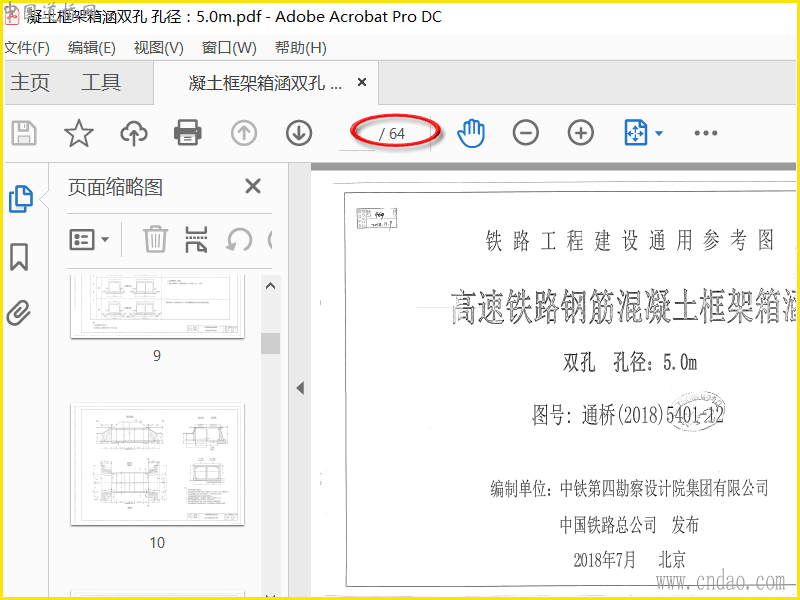Click the thumbnails scrollbar handle
Image resolution: width=800 pixels, height=600 pixels.
pyautogui.click(x=270, y=343)
